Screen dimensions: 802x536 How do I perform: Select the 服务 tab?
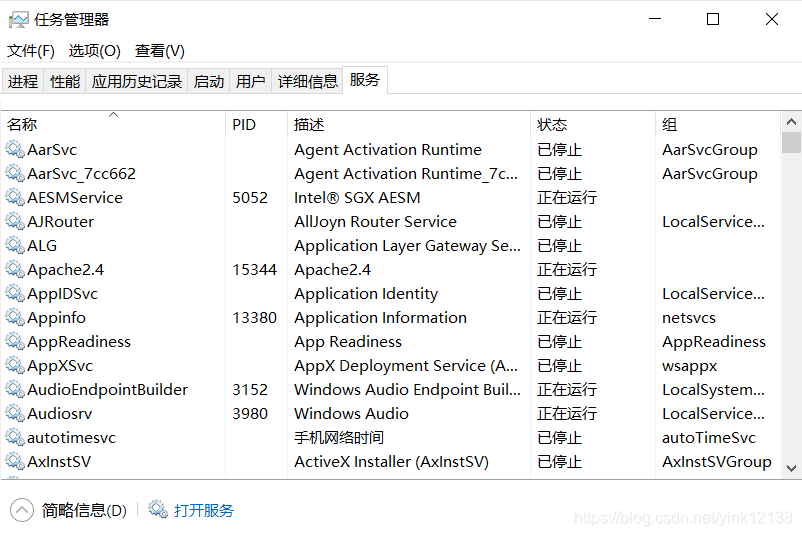[x=365, y=80]
